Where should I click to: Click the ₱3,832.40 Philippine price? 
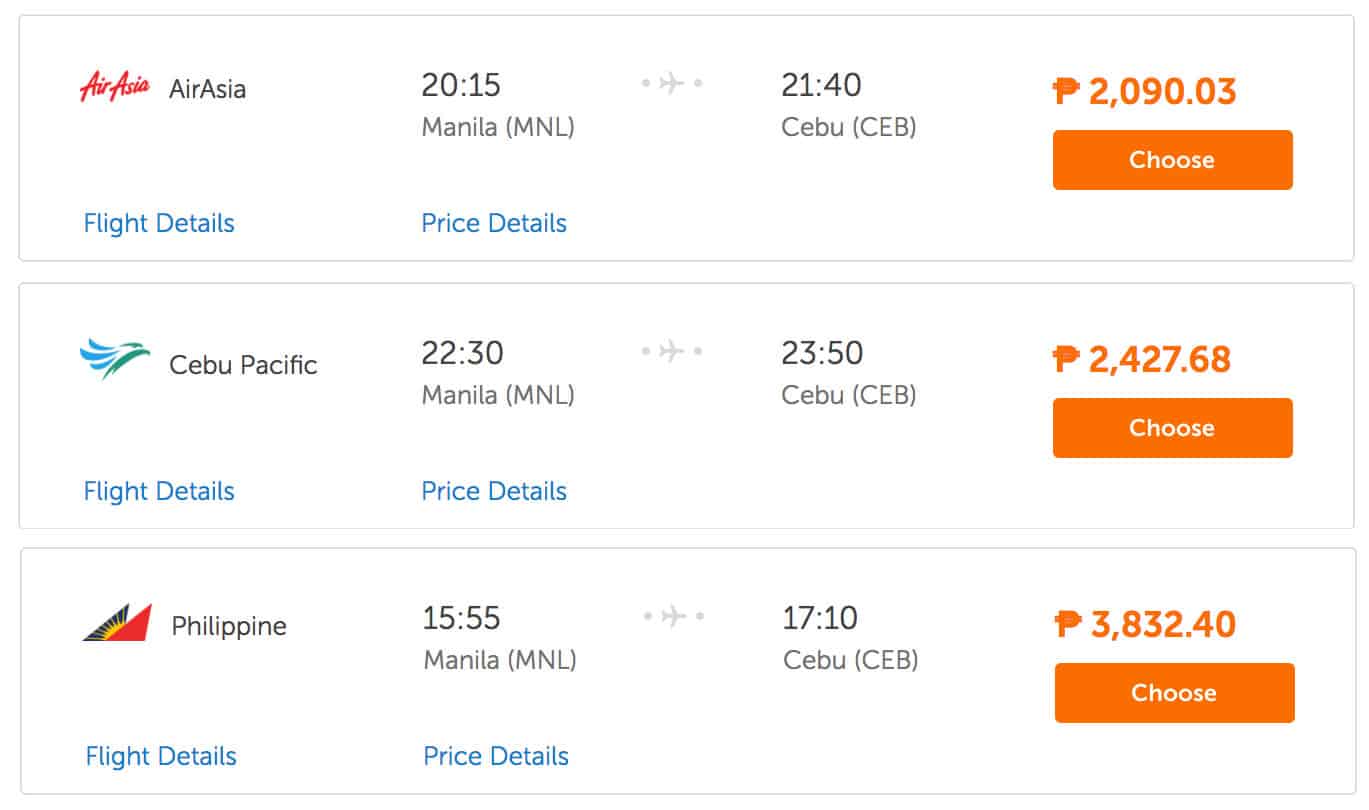click(1146, 625)
